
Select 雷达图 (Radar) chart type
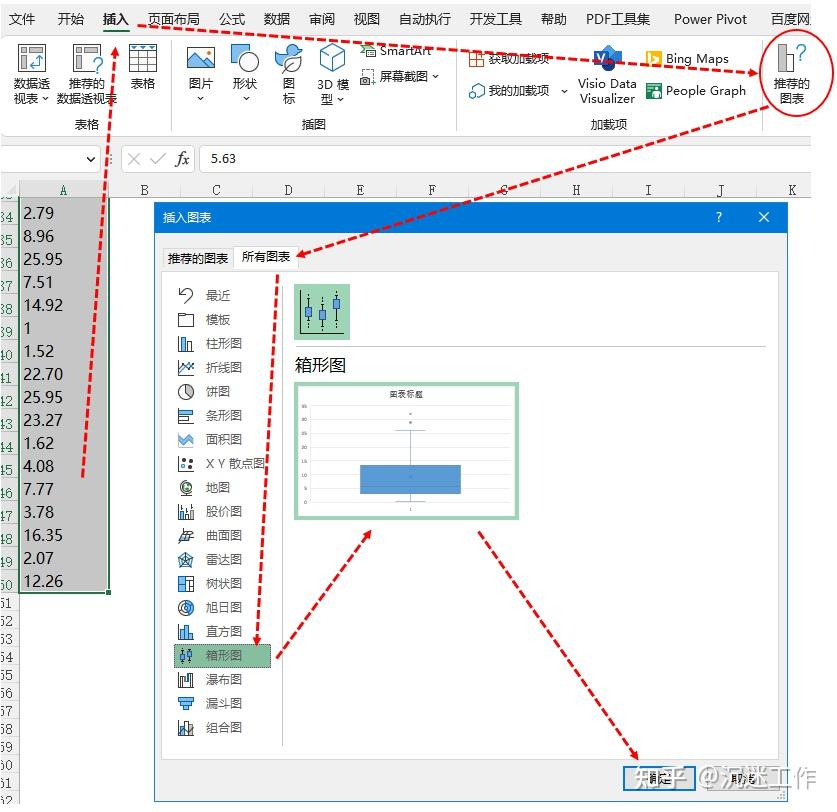[223, 559]
